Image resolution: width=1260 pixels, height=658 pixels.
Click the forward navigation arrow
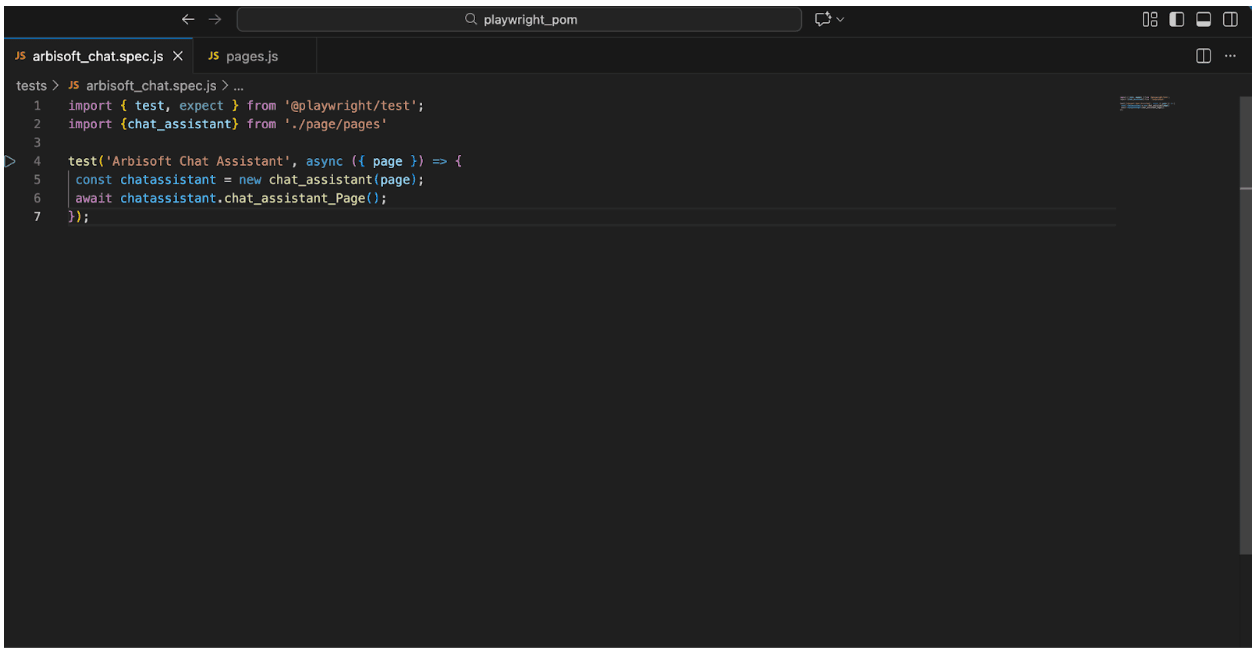pyautogui.click(x=214, y=18)
